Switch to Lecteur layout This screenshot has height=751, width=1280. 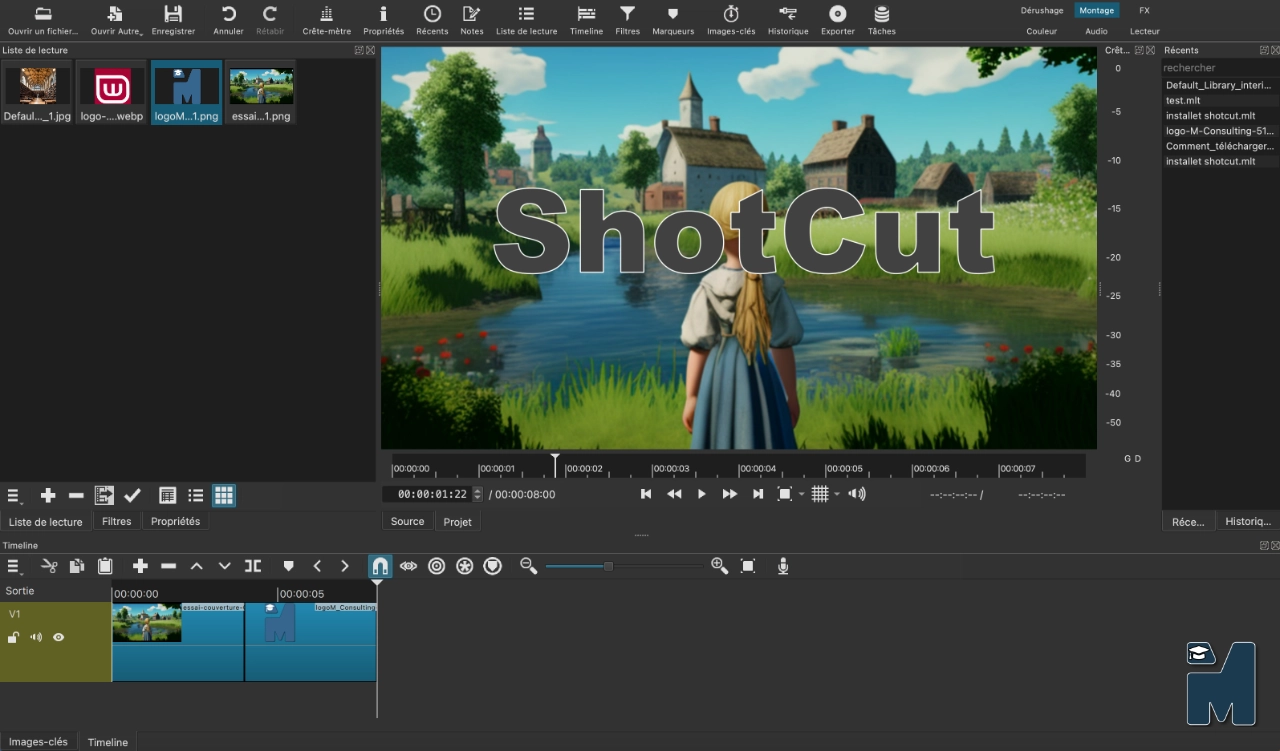point(1145,31)
